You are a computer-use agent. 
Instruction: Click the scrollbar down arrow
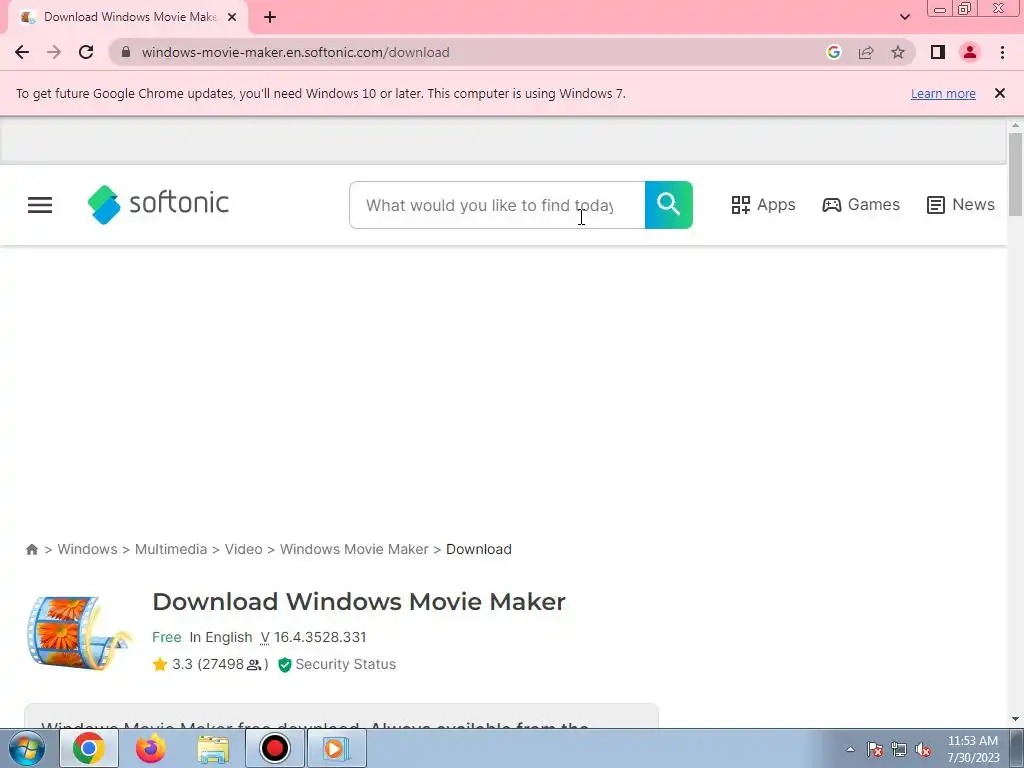(x=1015, y=719)
